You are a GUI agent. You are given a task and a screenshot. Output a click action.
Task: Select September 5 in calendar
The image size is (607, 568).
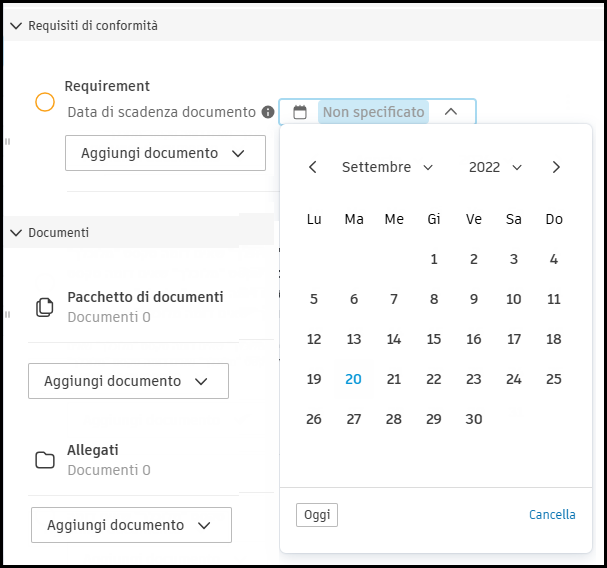[x=314, y=299]
